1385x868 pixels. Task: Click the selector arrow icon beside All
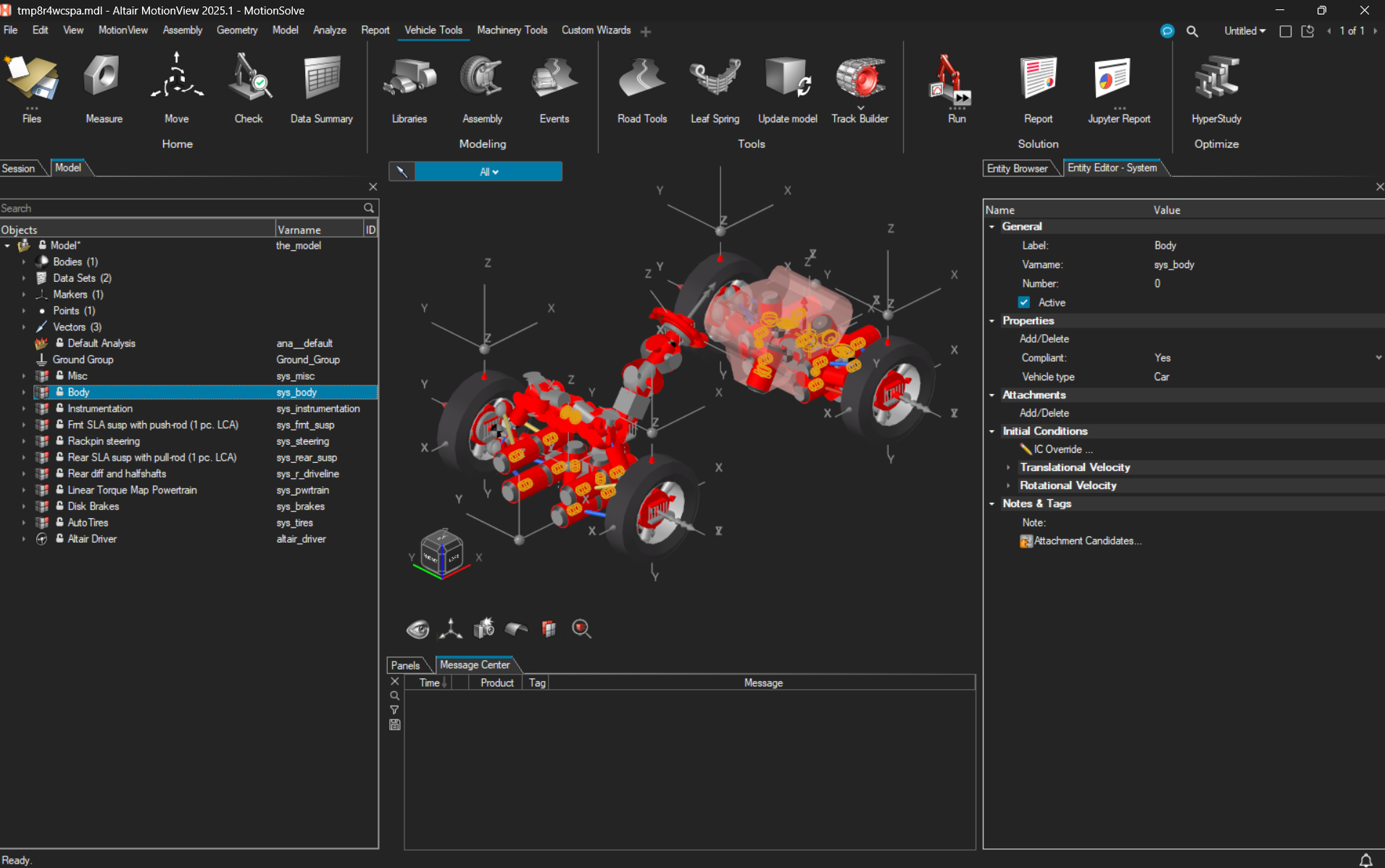click(402, 172)
